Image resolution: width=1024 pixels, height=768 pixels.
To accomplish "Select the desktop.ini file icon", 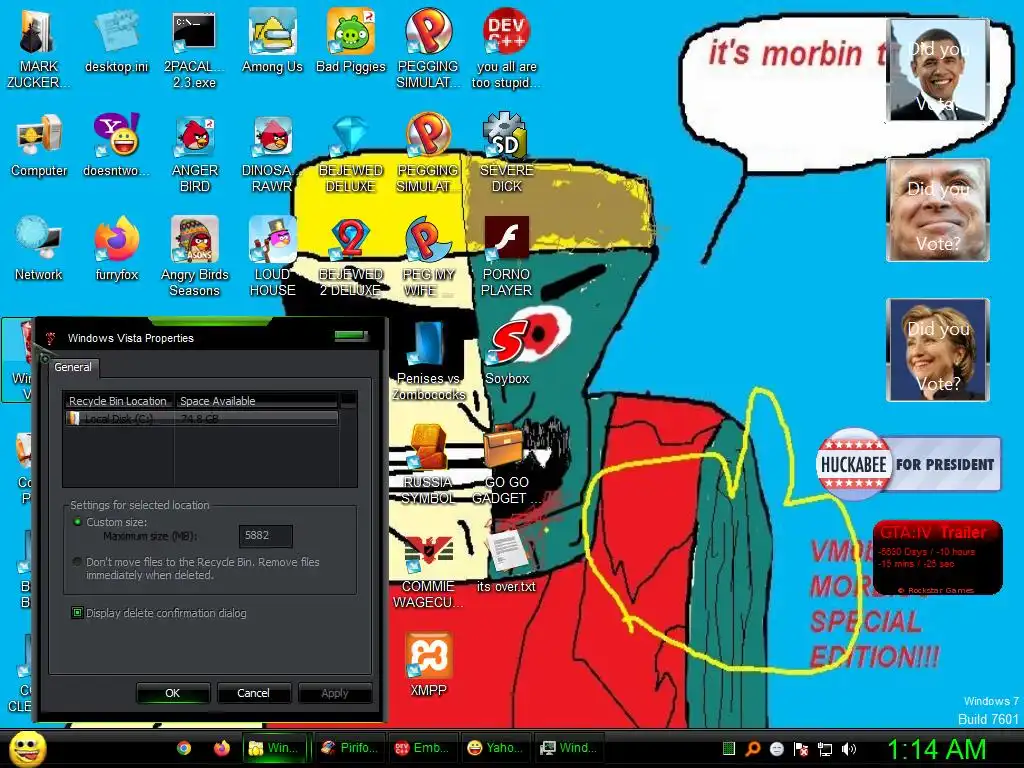I will click(116, 42).
